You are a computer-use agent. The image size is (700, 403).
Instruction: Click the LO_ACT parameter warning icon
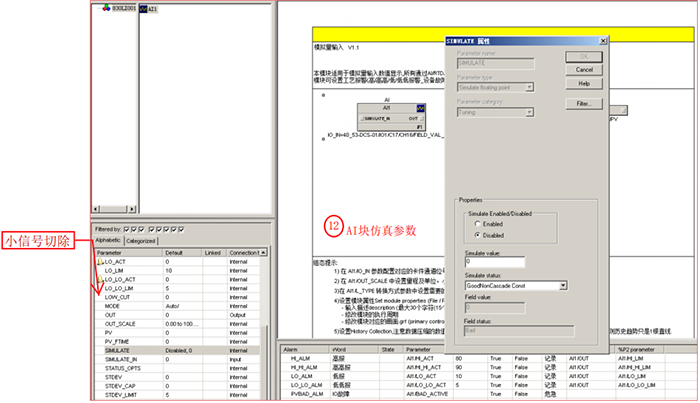pyautogui.click(x=100, y=260)
